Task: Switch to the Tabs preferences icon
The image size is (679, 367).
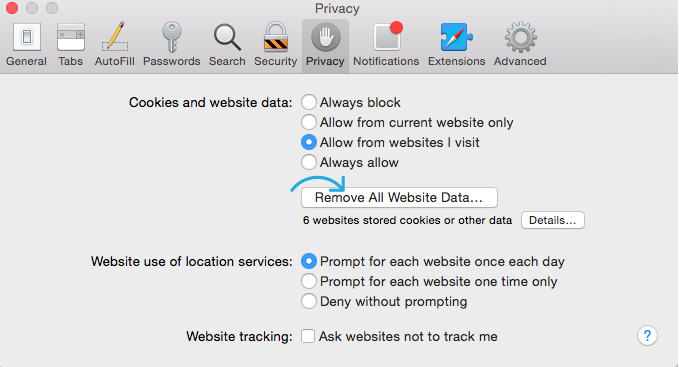Action: (71, 45)
